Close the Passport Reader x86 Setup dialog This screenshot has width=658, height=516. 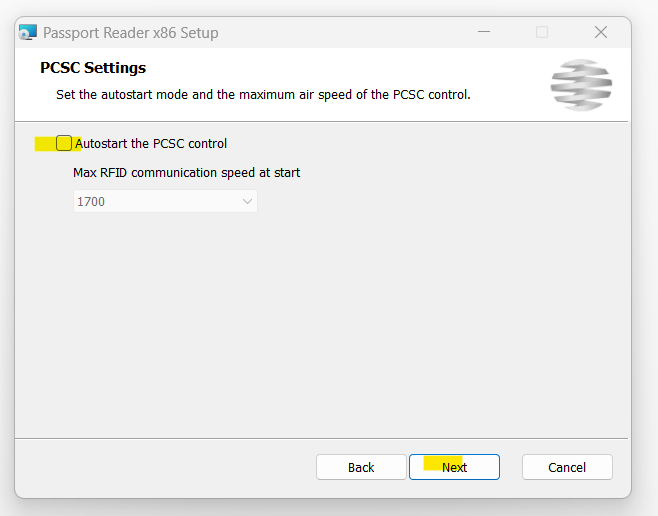tap(601, 32)
